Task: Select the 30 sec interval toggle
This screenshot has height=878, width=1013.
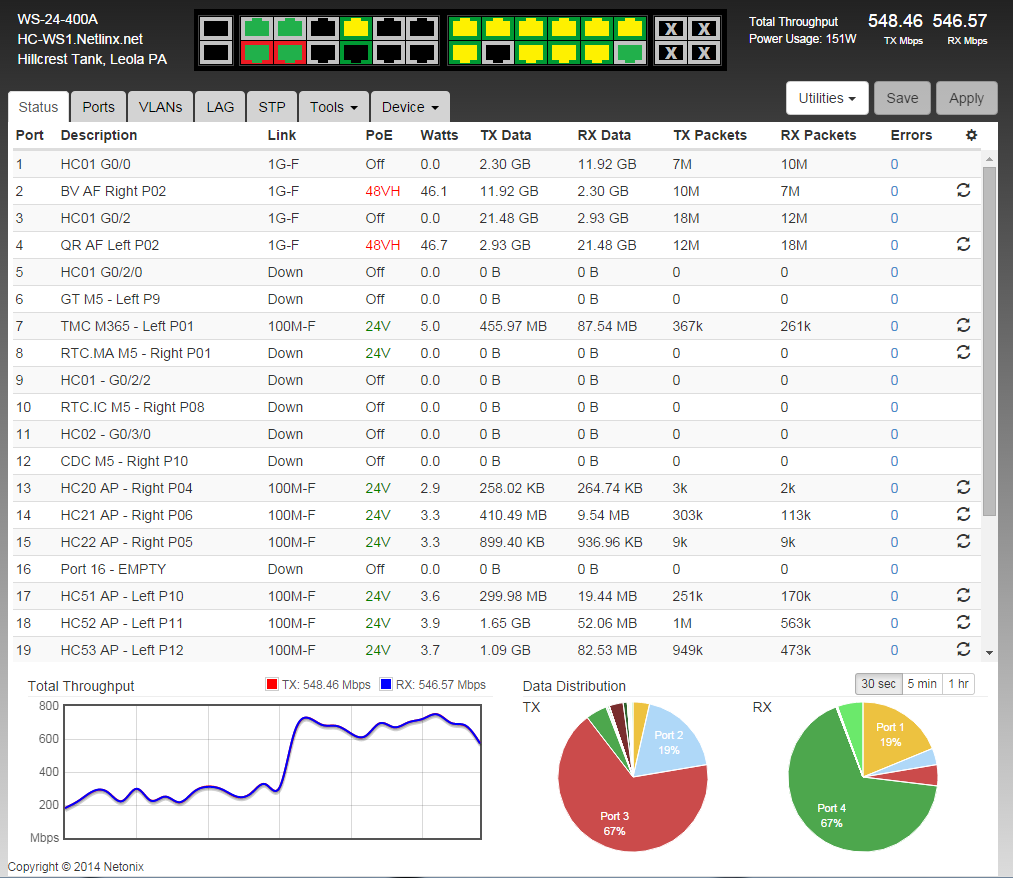Action: click(x=878, y=684)
